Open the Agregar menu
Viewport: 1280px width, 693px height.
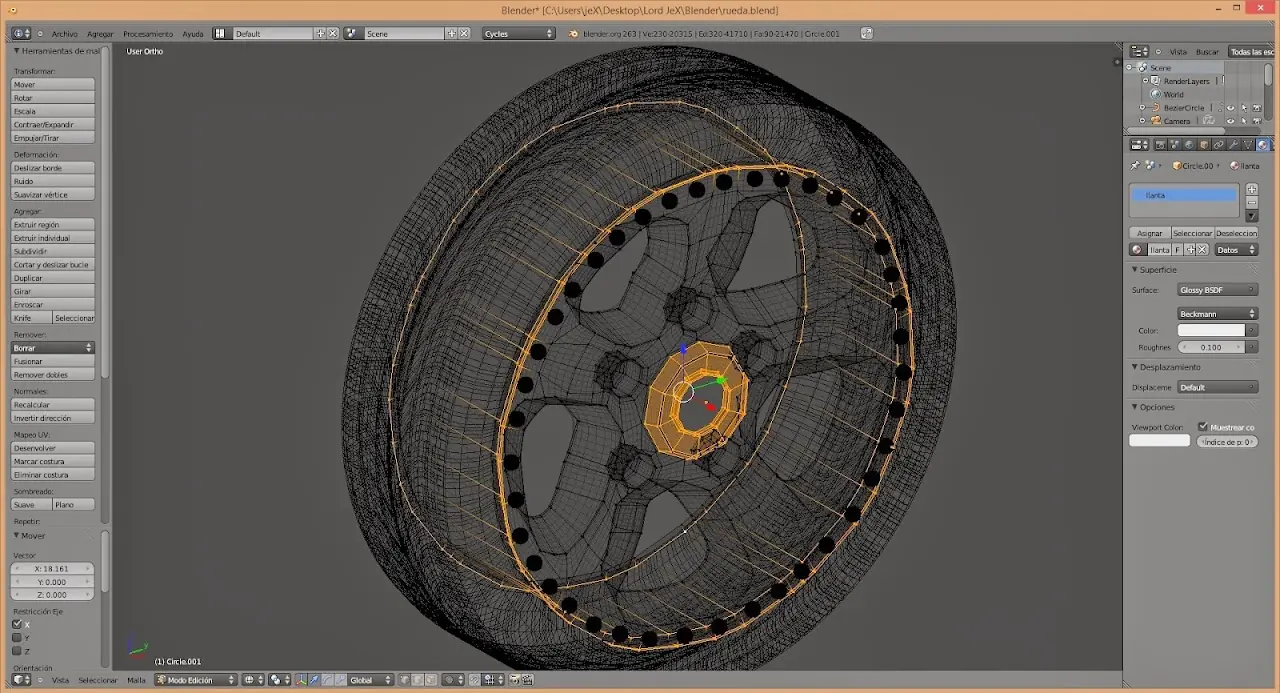pyautogui.click(x=100, y=34)
